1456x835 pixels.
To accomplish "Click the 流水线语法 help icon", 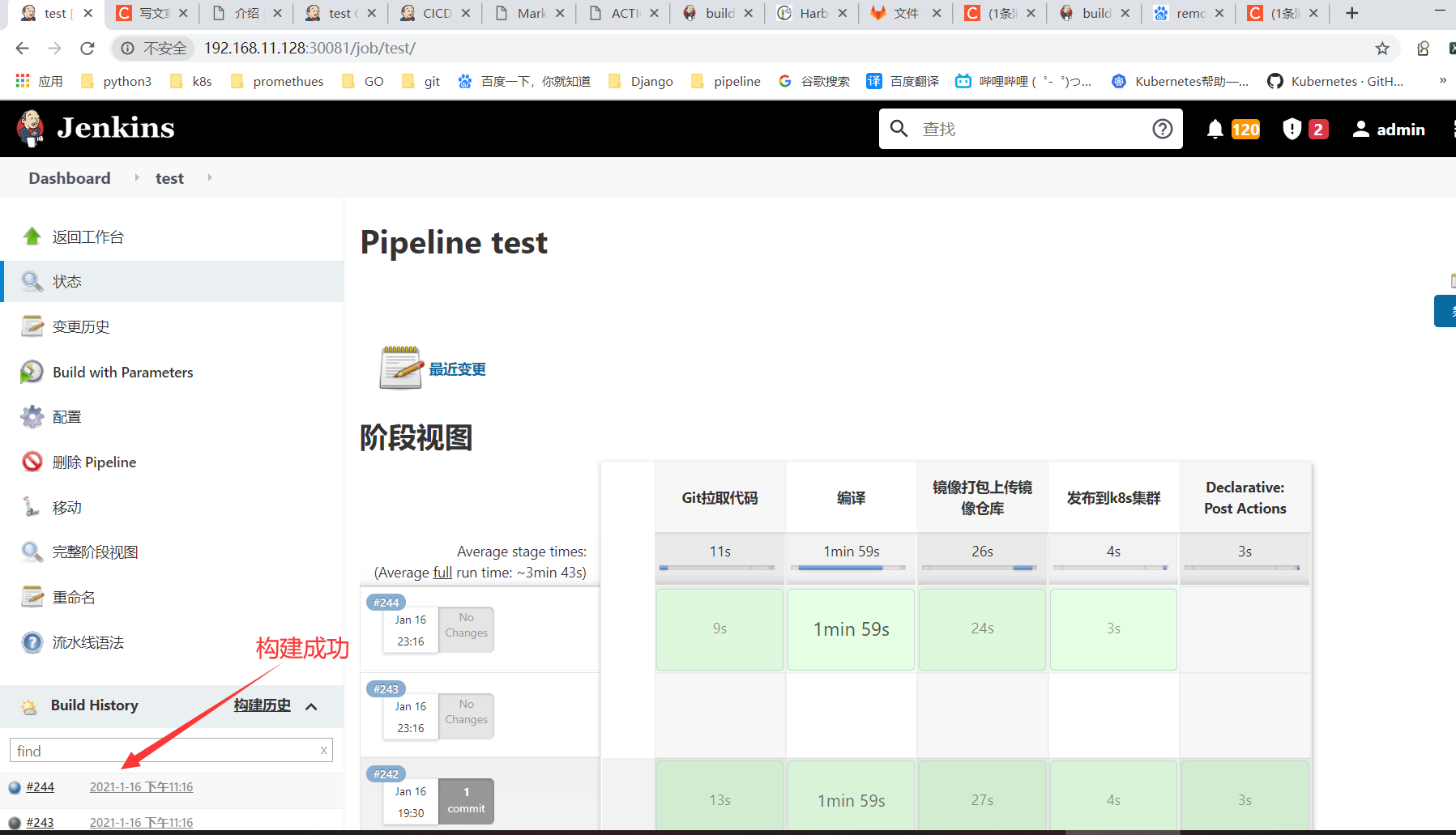I will click(x=32, y=642).
